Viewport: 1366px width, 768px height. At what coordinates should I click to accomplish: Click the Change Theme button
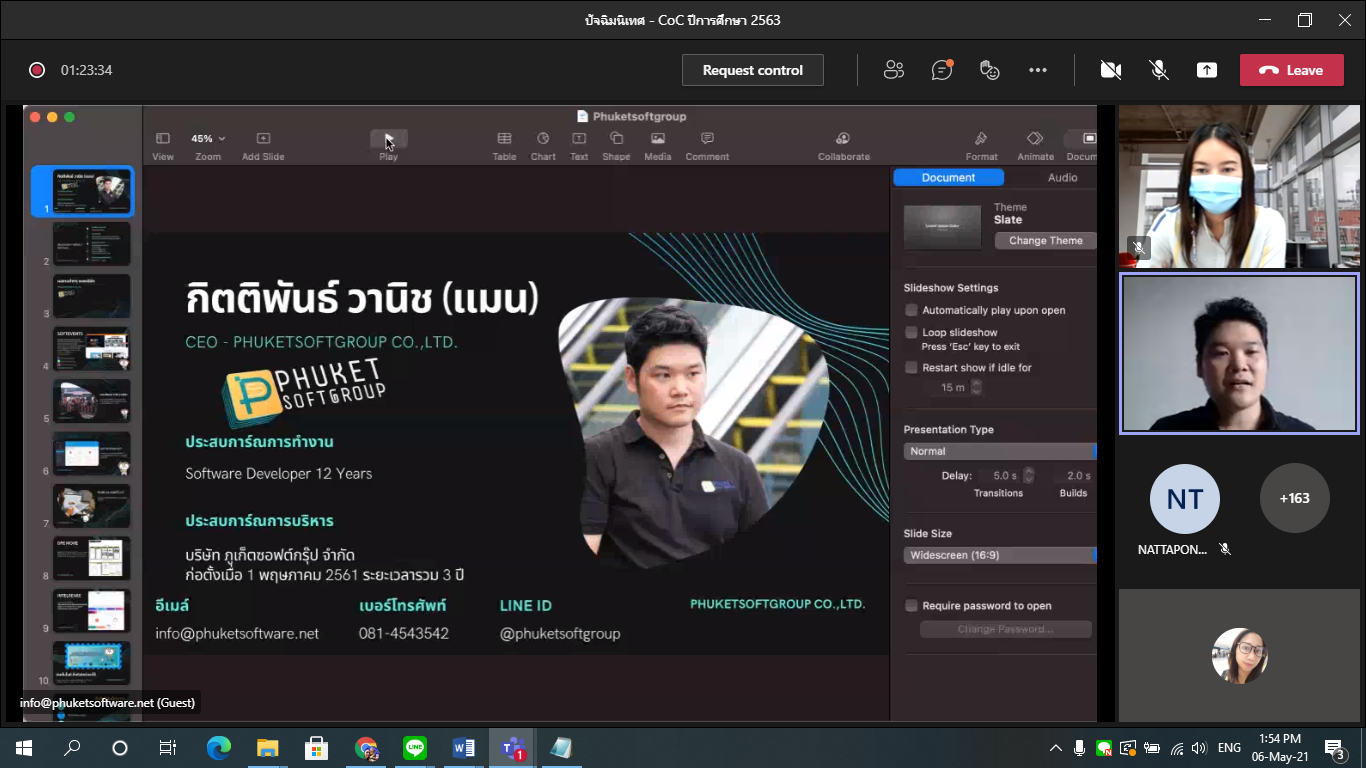1045,241
